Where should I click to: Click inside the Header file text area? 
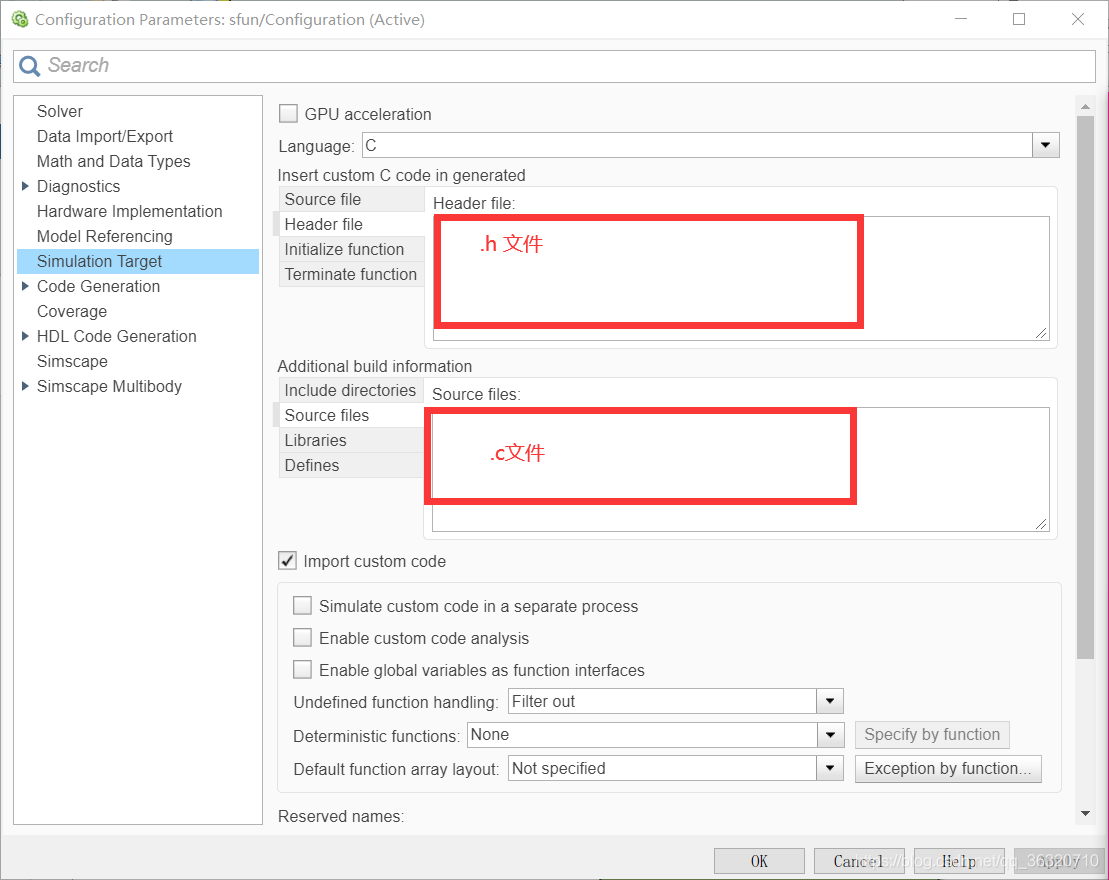click(x=741, y=278)
